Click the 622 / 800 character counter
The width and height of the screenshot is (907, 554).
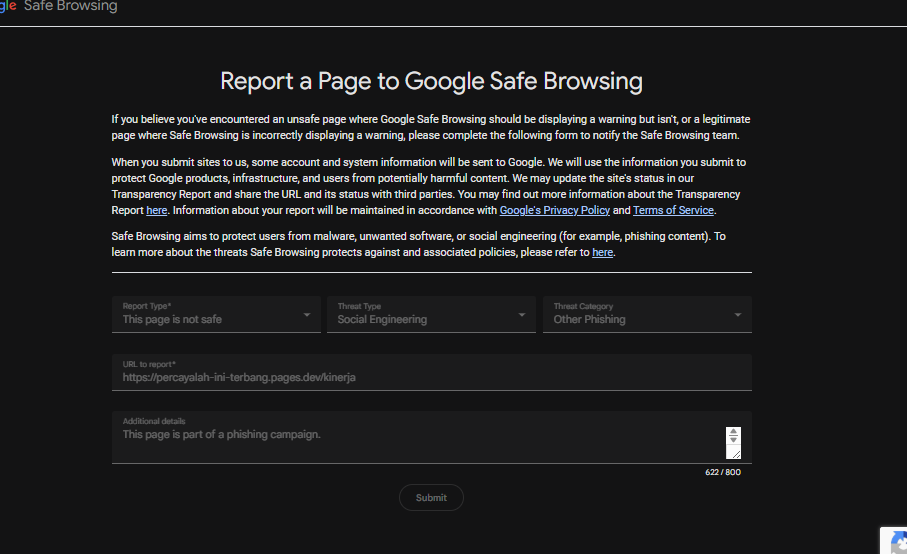[722, 472]
